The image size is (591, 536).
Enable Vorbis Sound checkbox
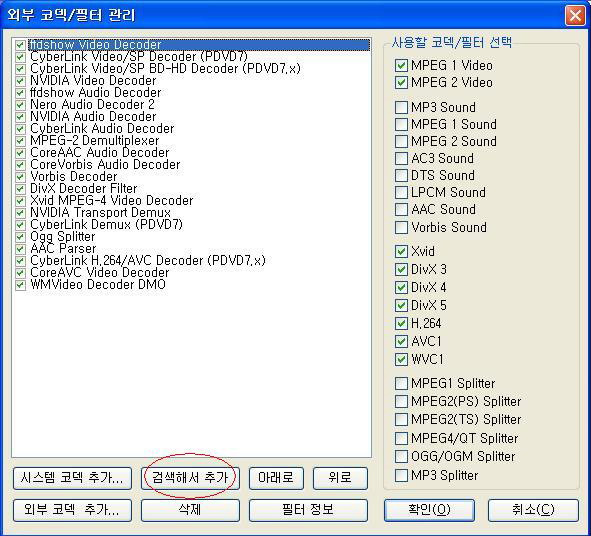401,227
